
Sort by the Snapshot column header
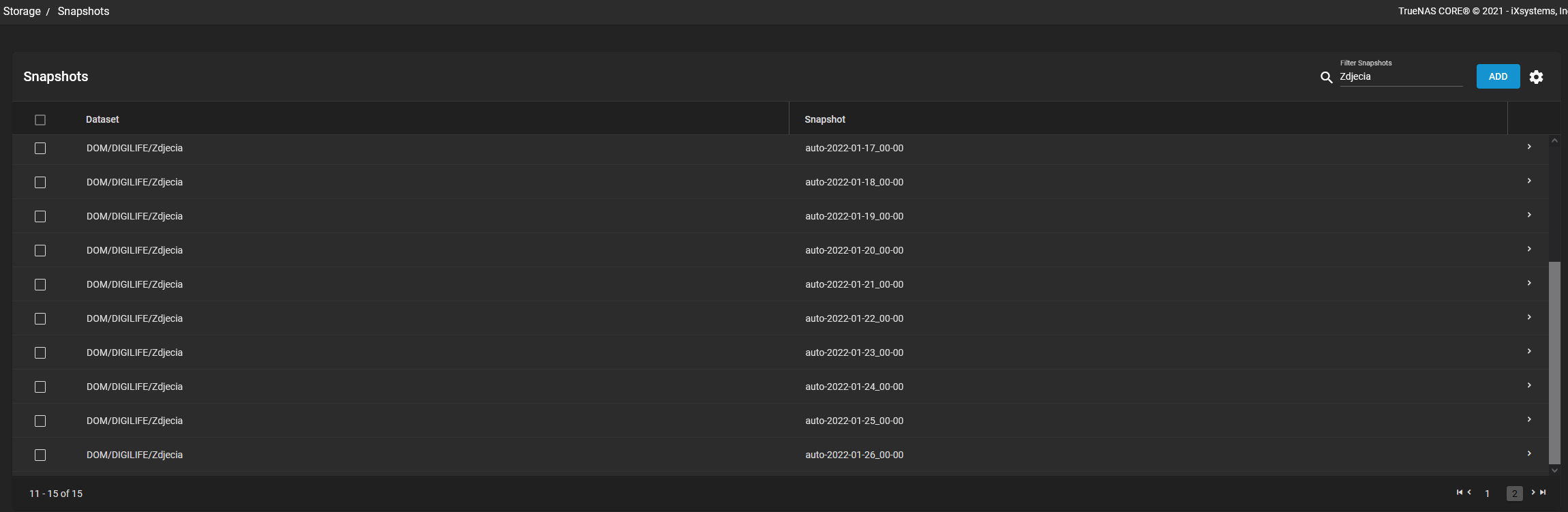pyautogui.click(x=825, y=119)
